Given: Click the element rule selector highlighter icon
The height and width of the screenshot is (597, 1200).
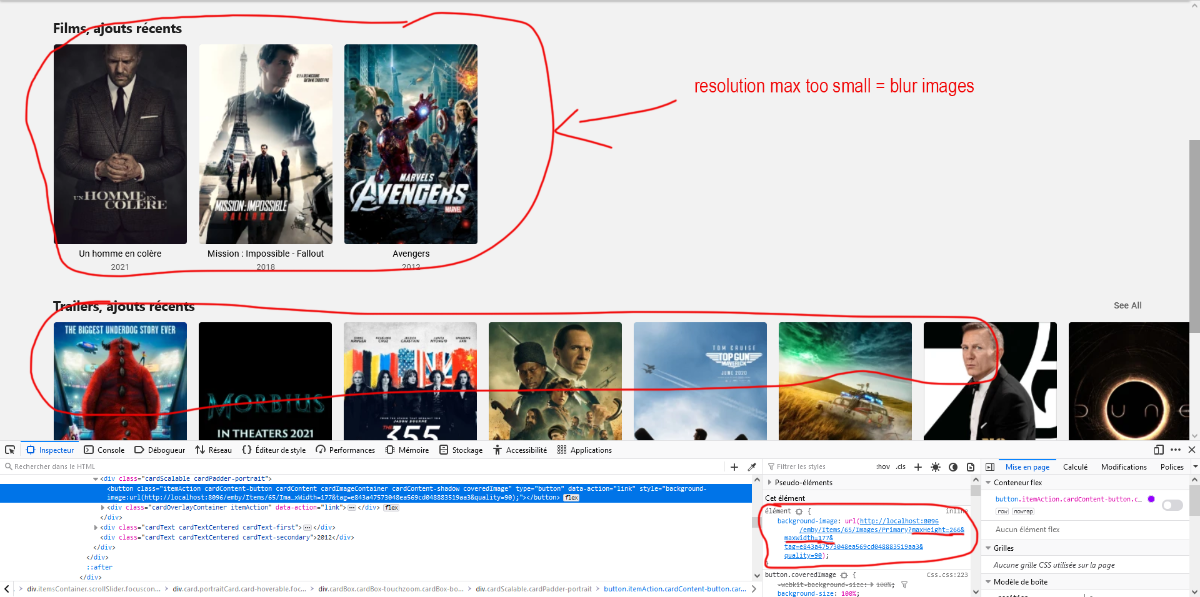Looking at the screenshot, I should [x=797, y=511].
